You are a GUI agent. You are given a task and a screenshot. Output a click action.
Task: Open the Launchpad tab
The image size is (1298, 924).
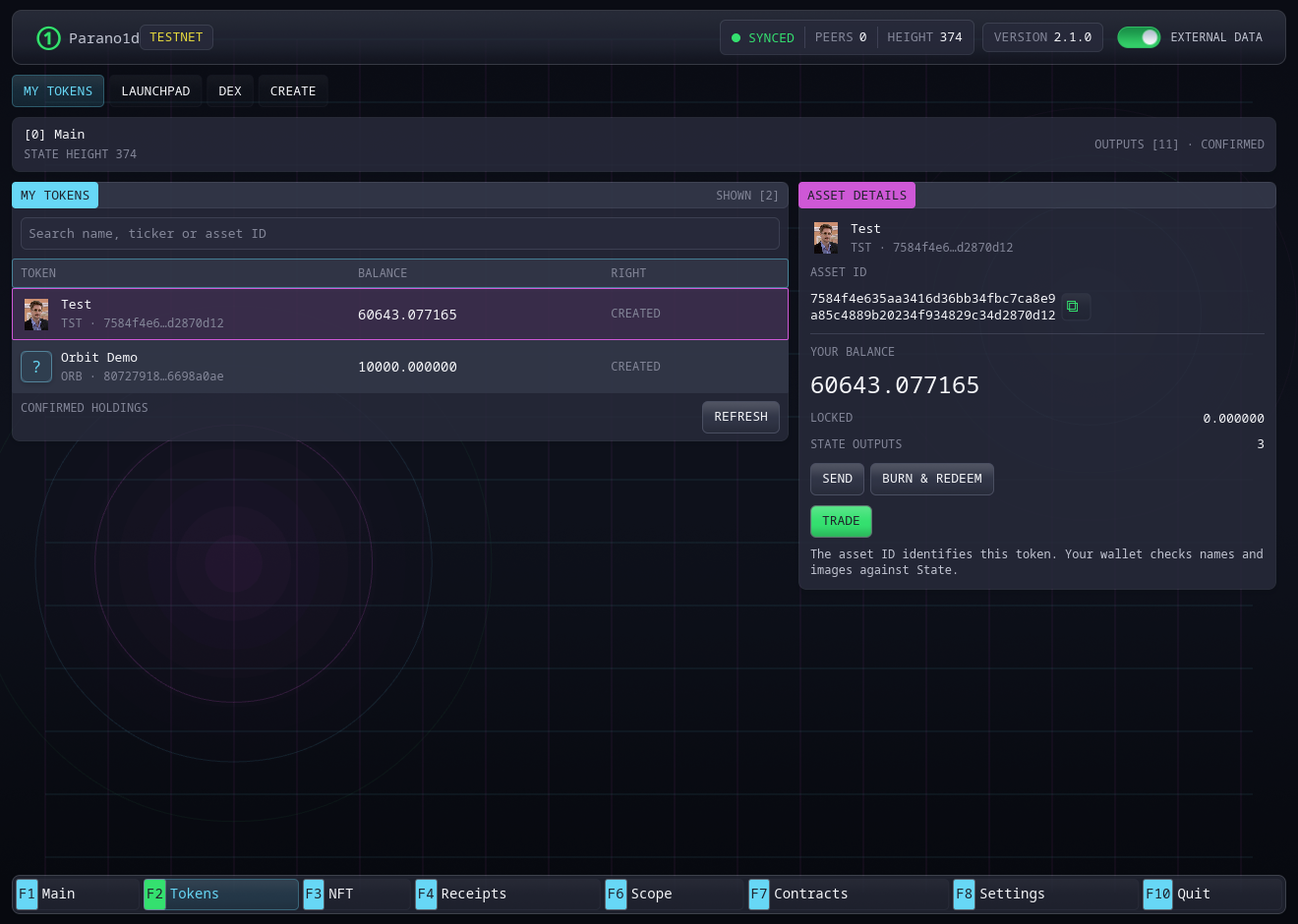tap(155, 91)
